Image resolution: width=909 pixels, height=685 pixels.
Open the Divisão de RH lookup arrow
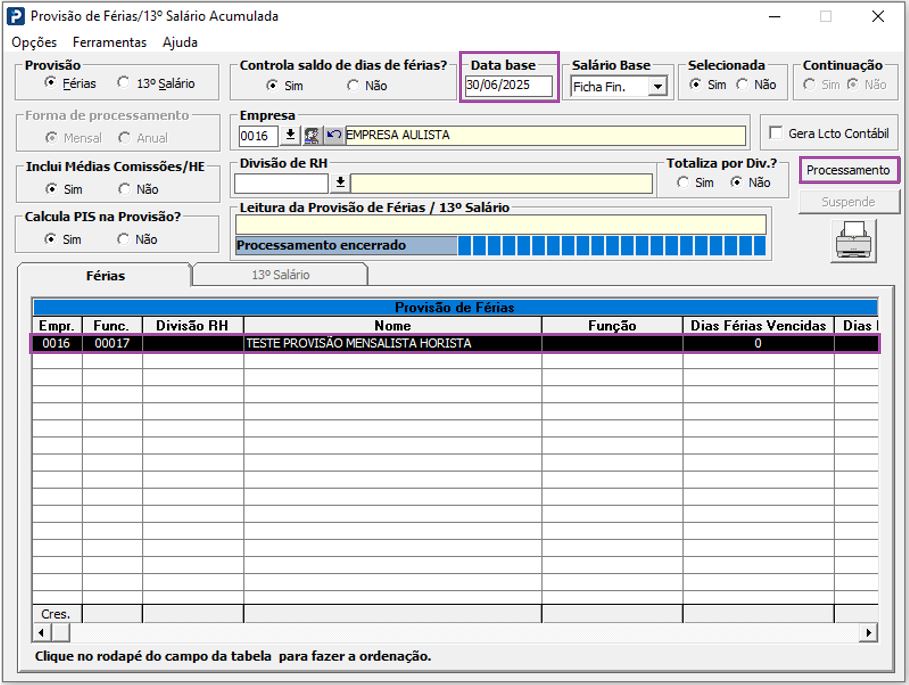pos(340,183)
